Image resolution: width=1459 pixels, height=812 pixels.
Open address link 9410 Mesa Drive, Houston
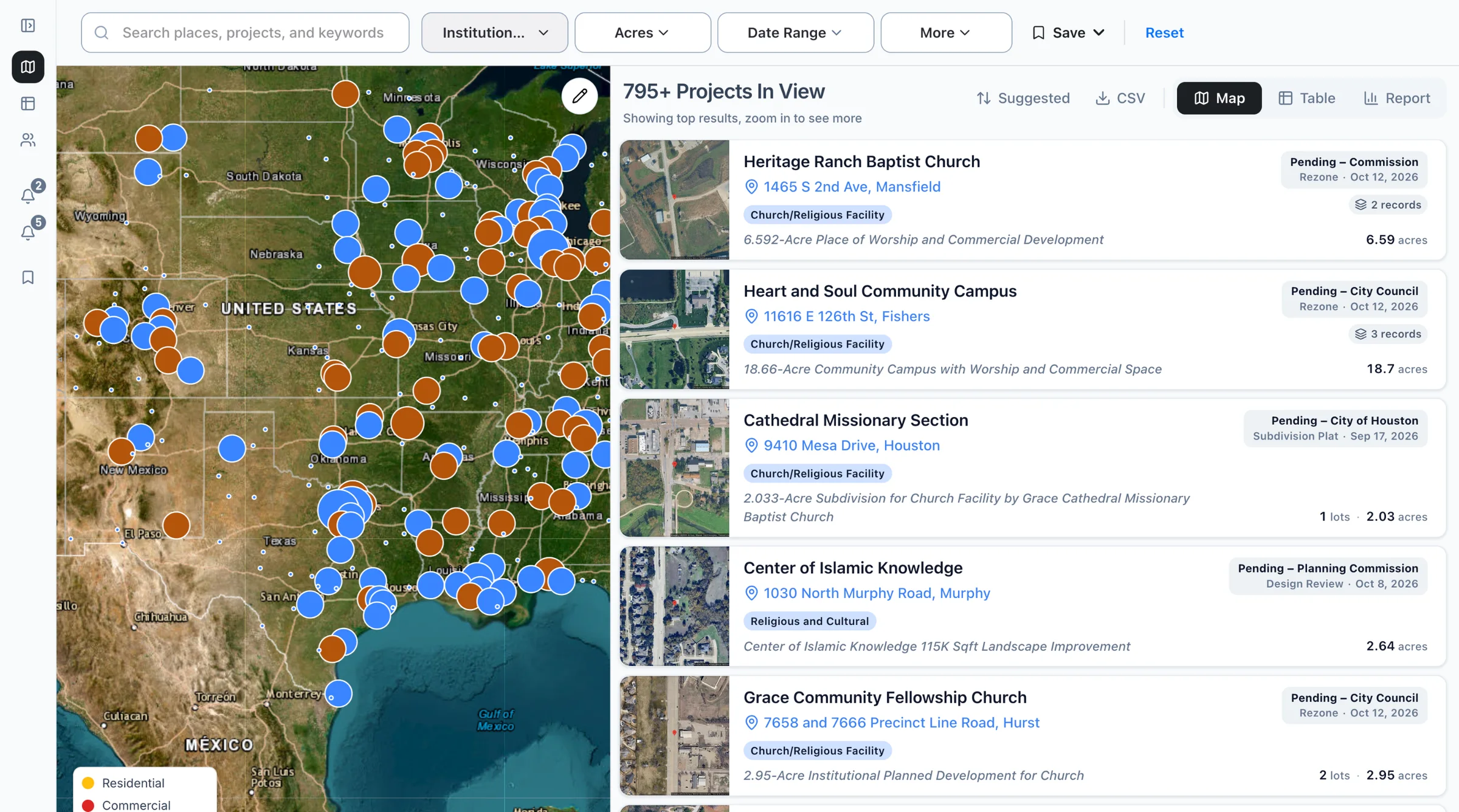(852, 446)
